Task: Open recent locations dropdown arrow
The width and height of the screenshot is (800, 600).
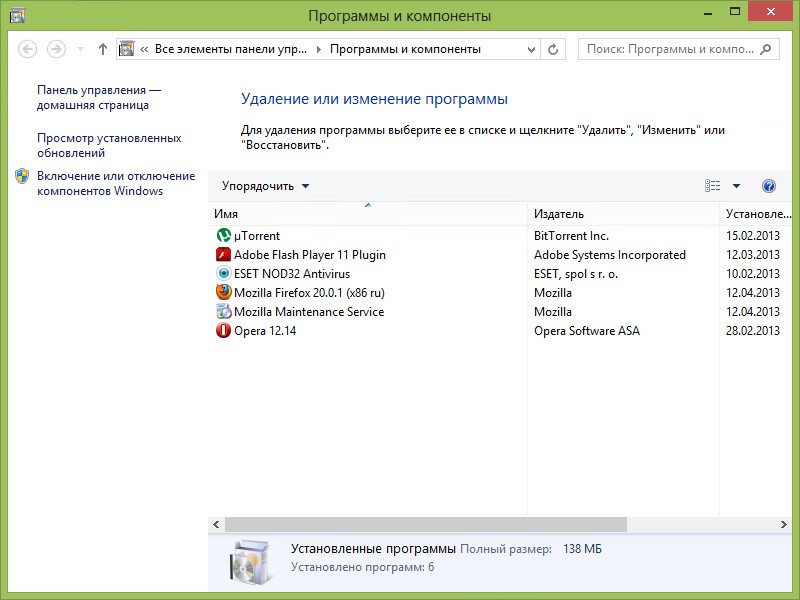Action: [80, 49]
